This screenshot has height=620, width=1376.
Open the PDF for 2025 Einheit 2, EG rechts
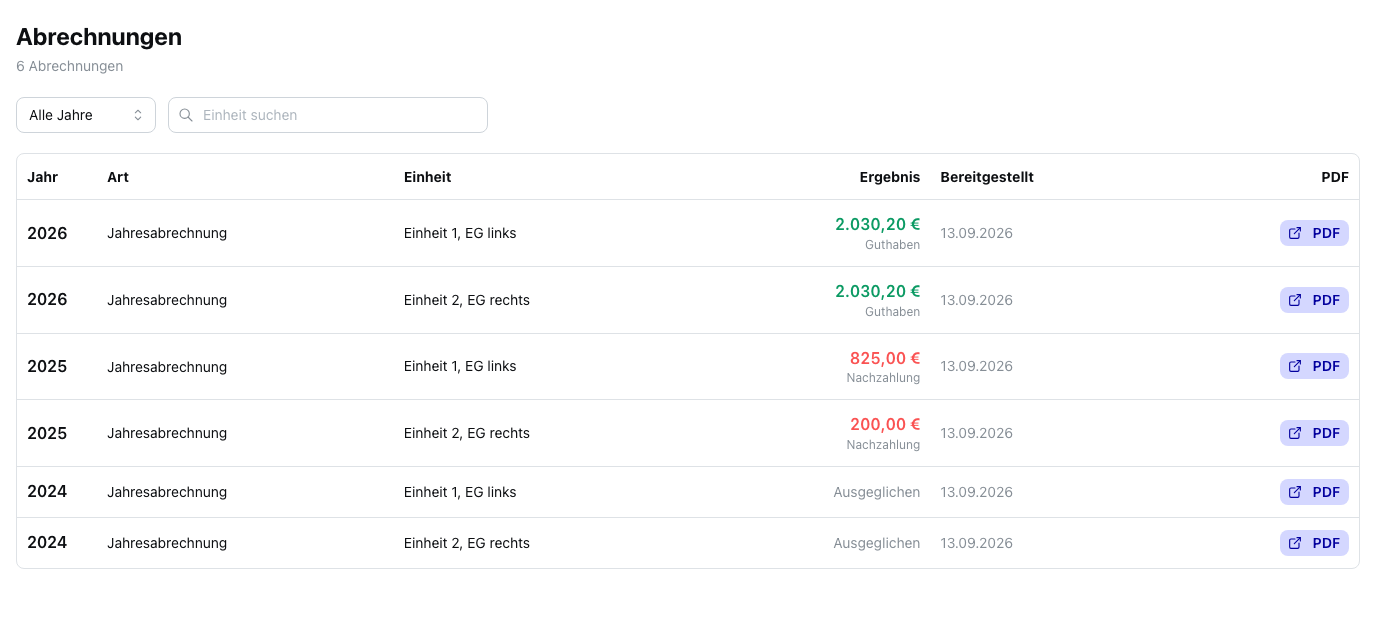point(1314,433)
